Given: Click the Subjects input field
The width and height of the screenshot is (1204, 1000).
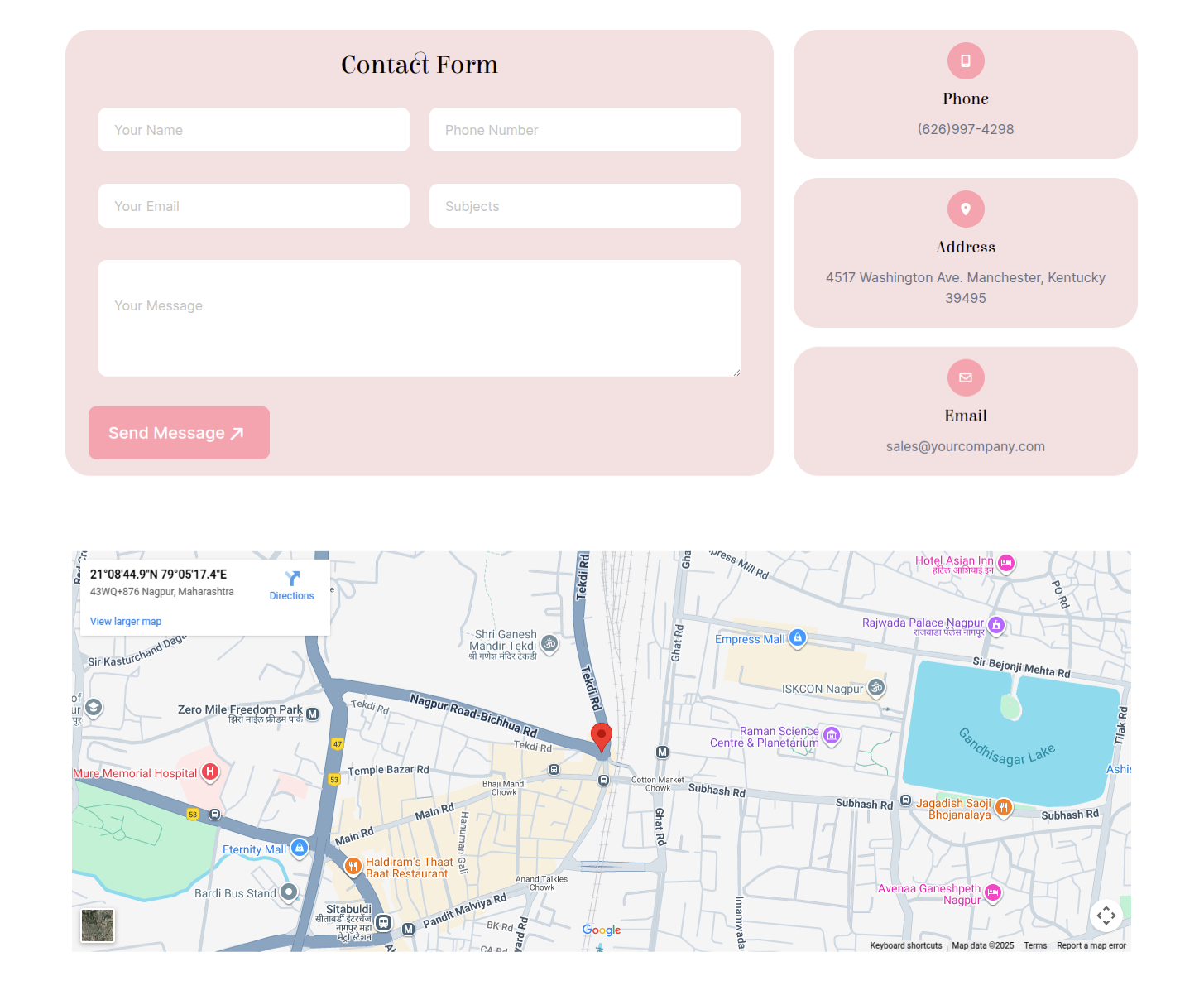Looking at the screenshot, I should click(x=584, y=206).
